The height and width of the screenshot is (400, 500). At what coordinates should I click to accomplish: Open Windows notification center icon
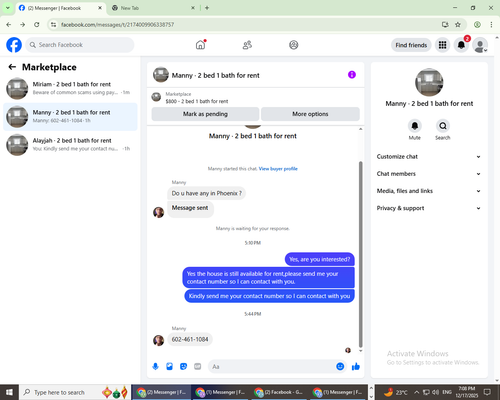[x=487, y=392]
